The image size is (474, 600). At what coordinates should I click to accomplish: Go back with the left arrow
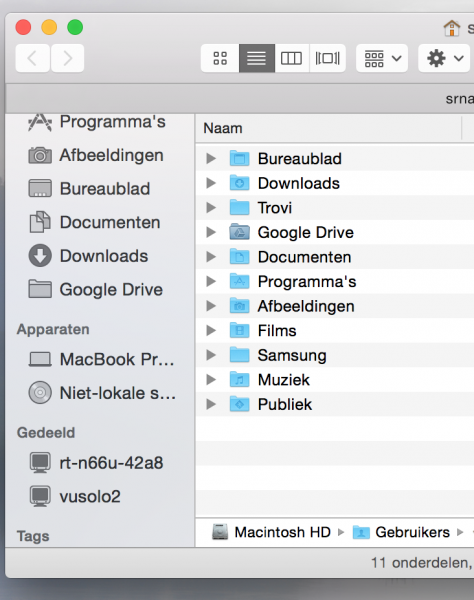coord(33,58)
